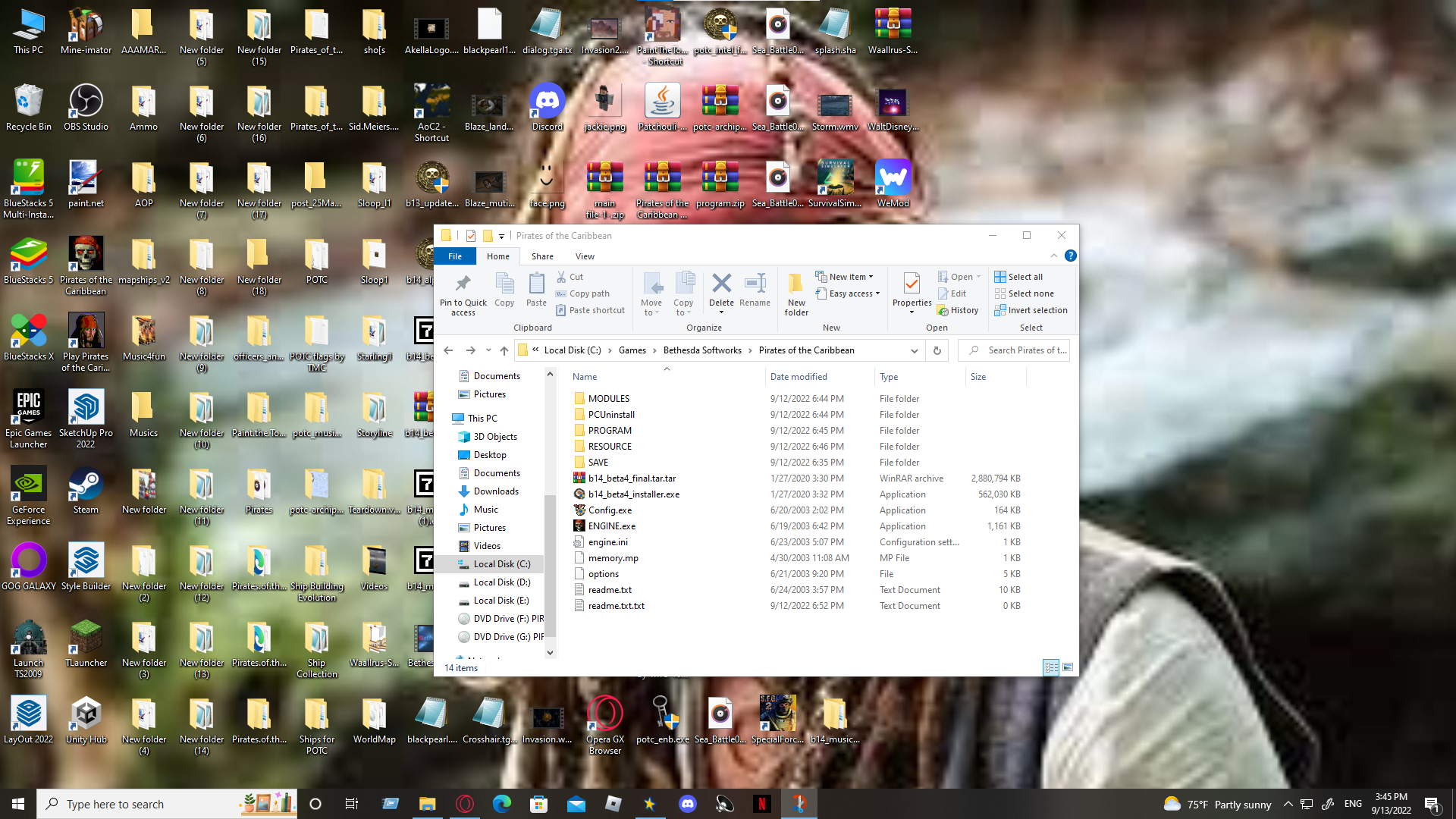Open WeMod desktop icon
The width and height of the screenshot is (1456, 819).
tap(893, 184)
